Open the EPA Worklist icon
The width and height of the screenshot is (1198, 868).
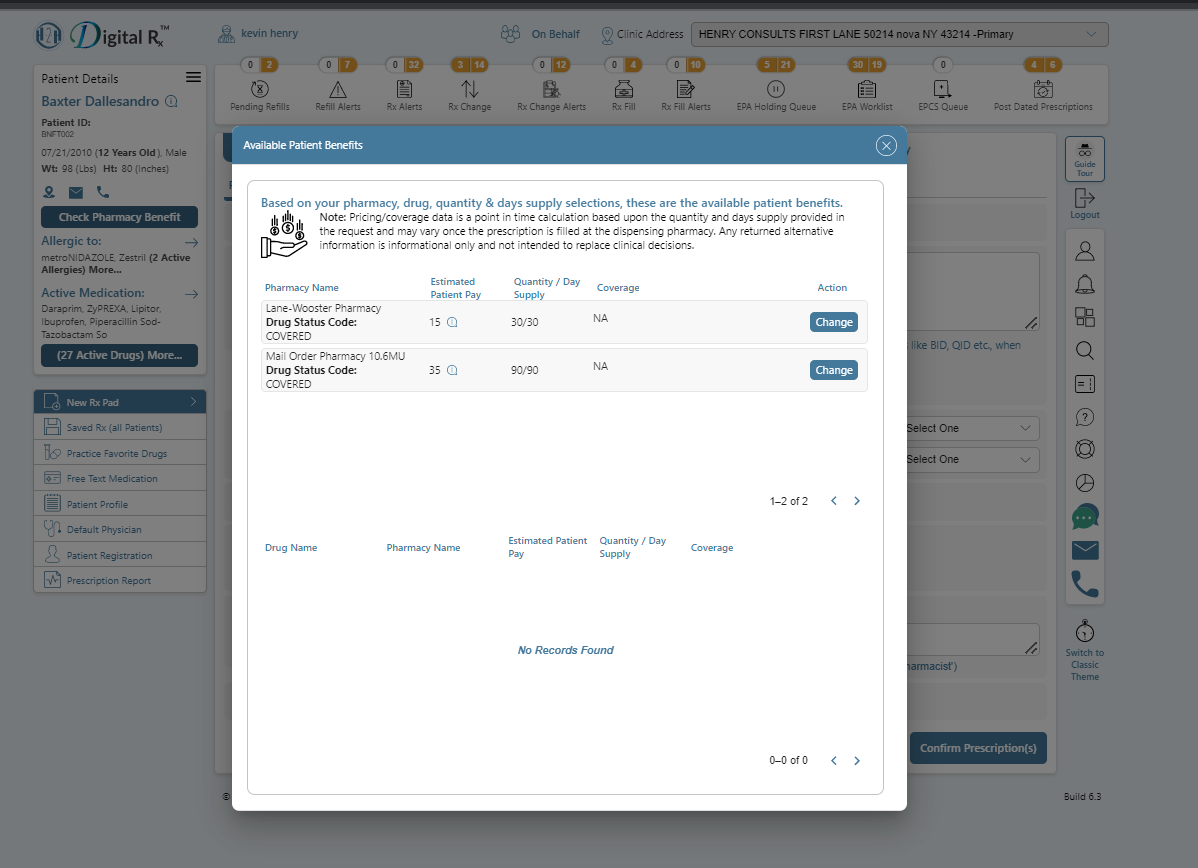click(x=866, y=90)
